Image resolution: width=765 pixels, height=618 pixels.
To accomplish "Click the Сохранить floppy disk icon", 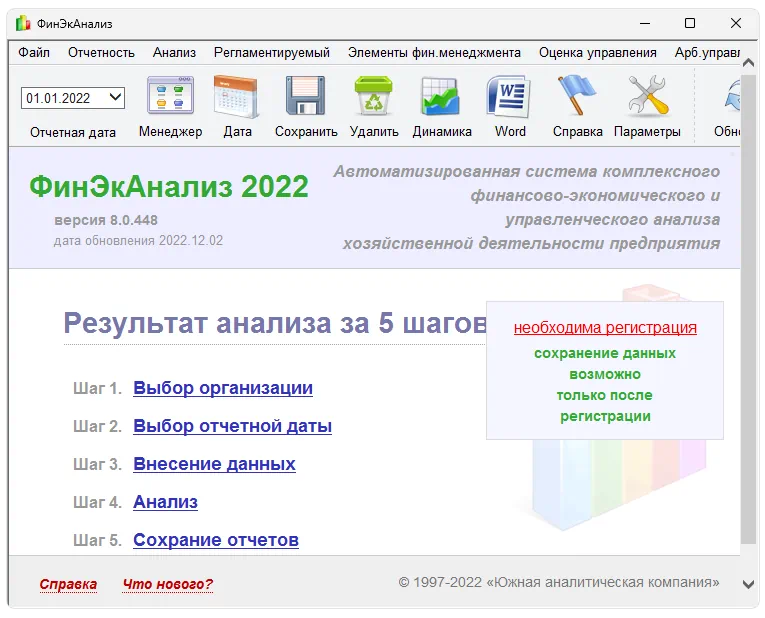I will [x=305, y=96].
